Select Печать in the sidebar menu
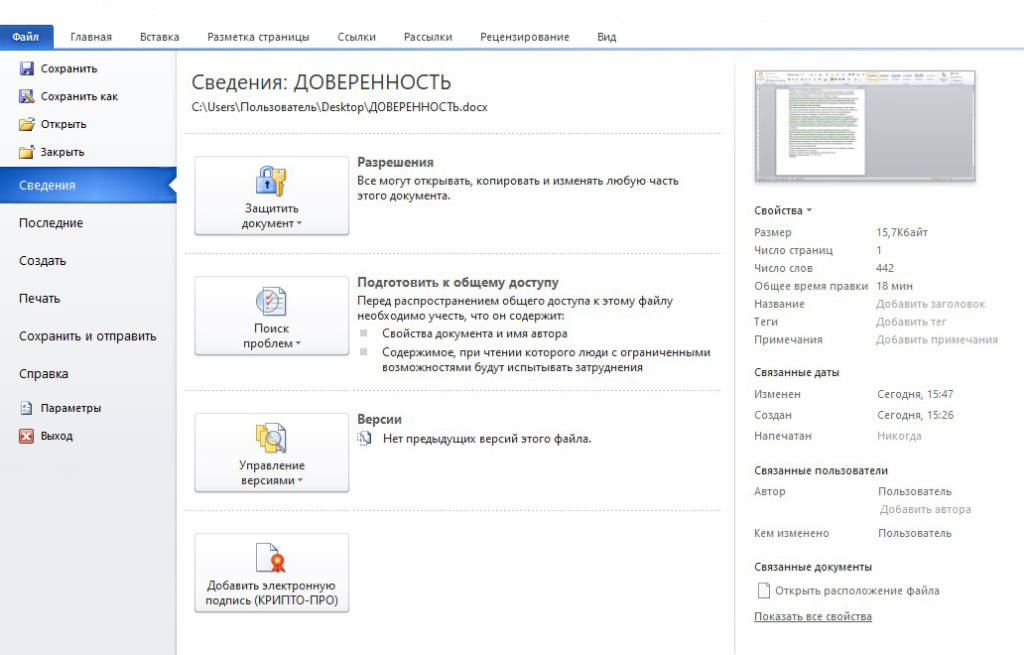 40,298
